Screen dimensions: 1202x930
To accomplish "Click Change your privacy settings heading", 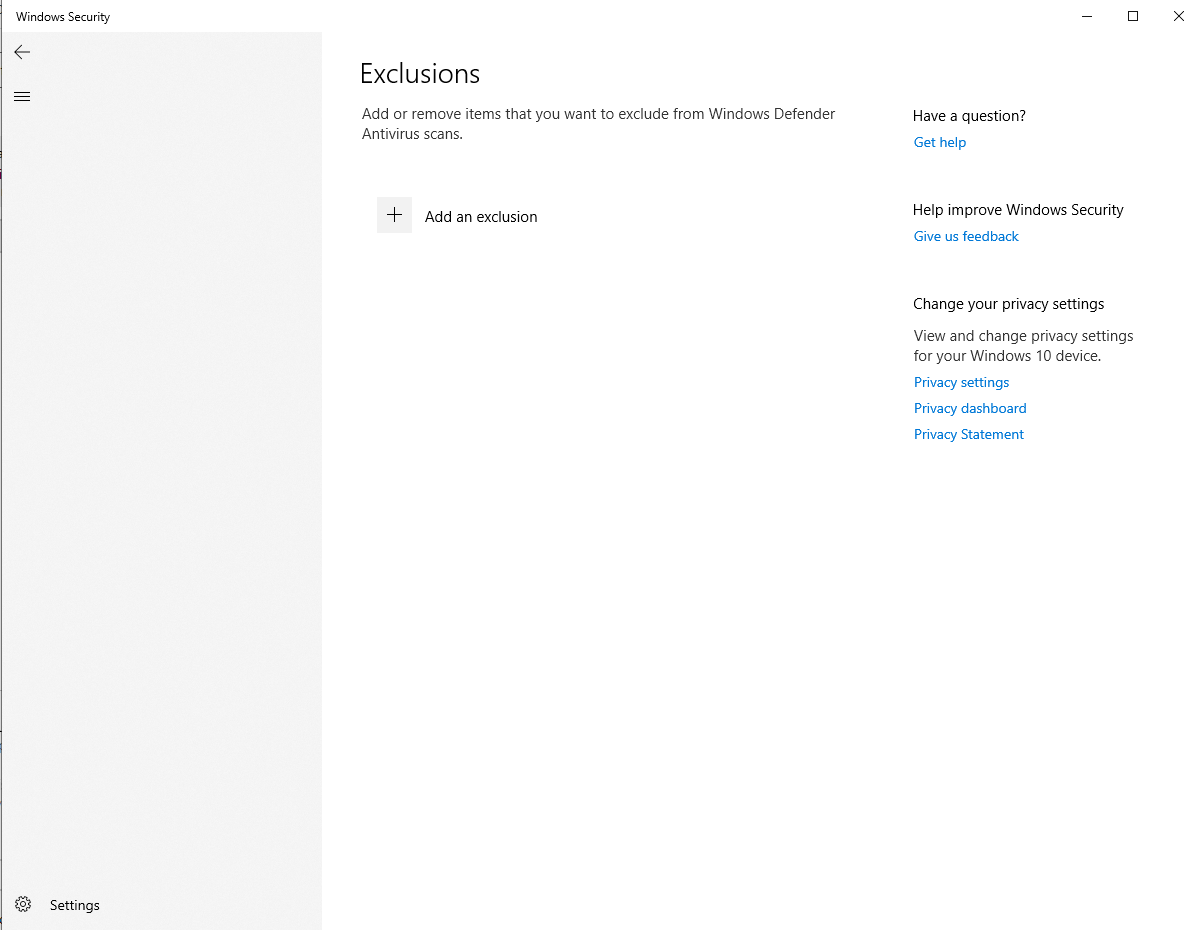I will (x=1009, y=304).
